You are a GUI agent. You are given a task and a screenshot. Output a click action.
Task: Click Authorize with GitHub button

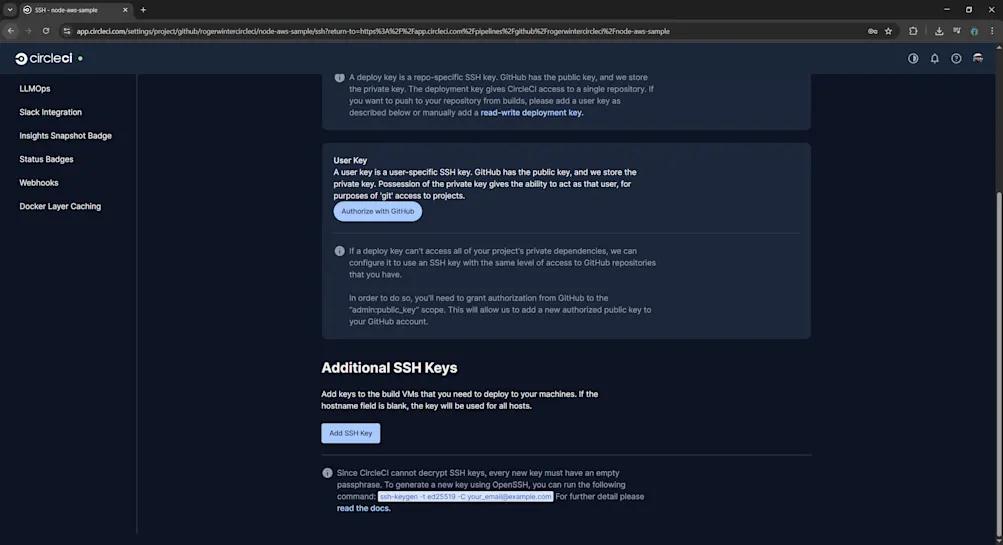click(377, 211)
